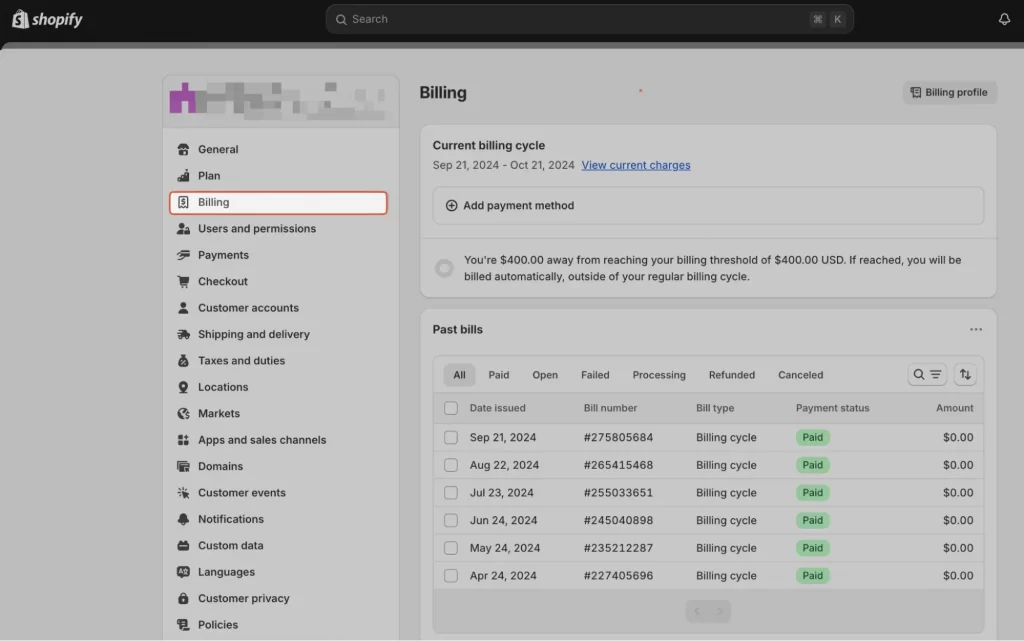The image size is (1024, 641).
Task: Open the Locations pin icon
Action: 184,387
